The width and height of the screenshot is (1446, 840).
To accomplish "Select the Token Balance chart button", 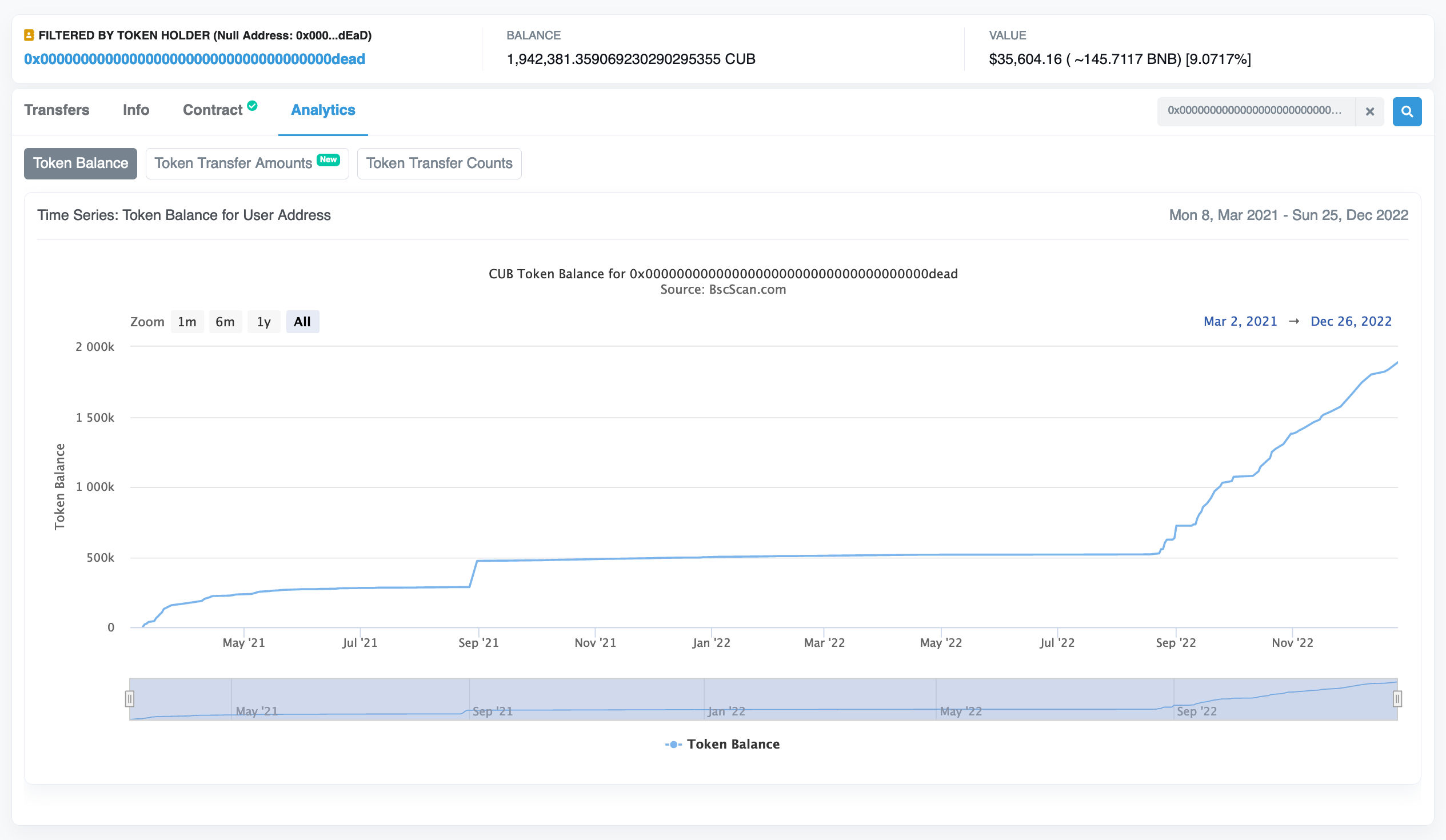I will click(81, 163).
